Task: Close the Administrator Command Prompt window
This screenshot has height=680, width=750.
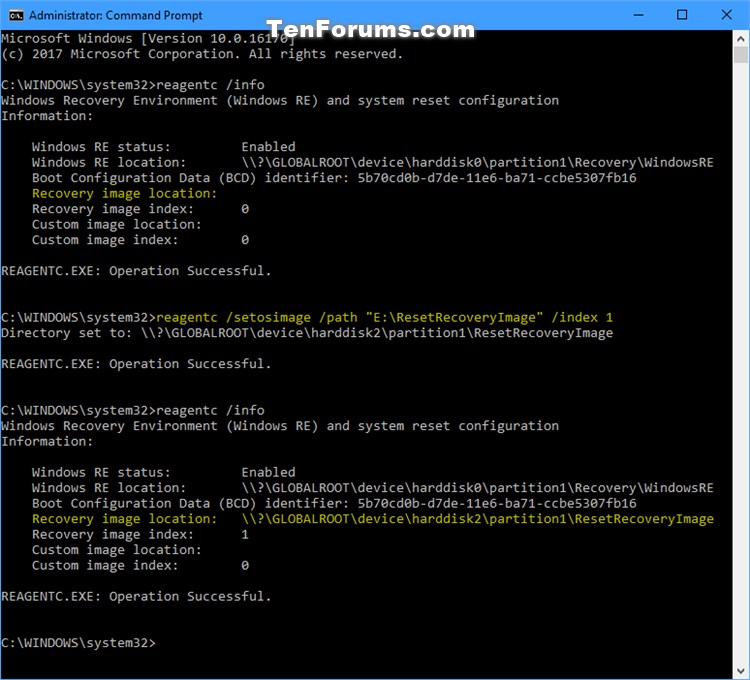Action: pos(727,15)
